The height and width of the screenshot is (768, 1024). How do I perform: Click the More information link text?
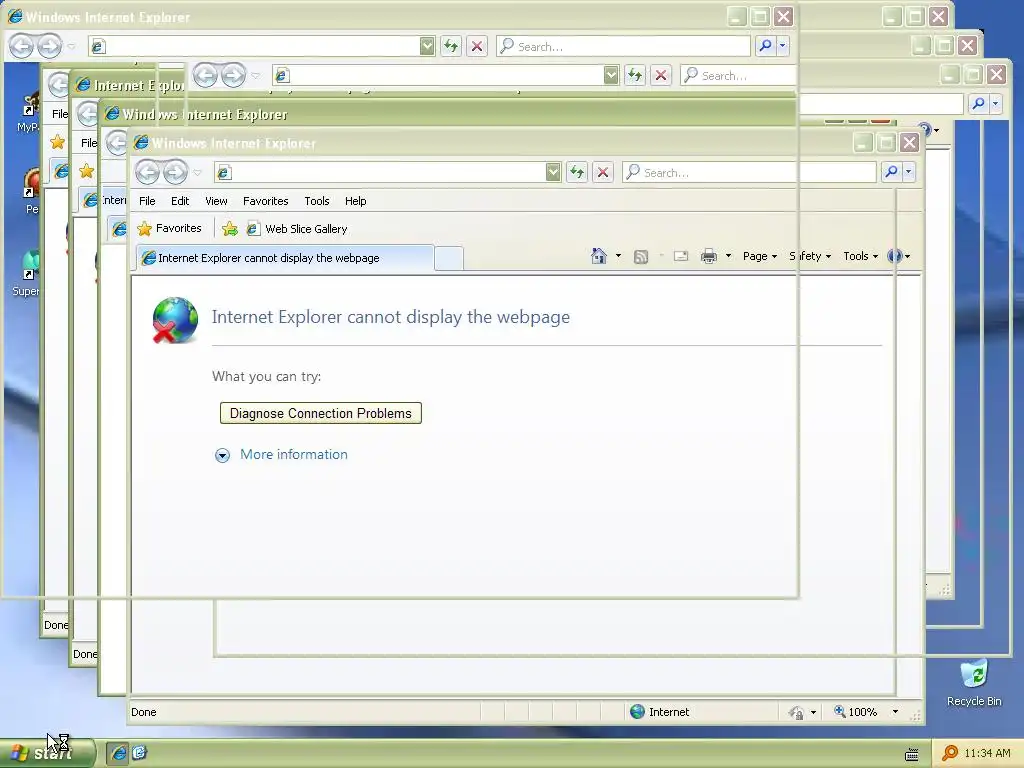pyautogui.click(x=294, y=455)
